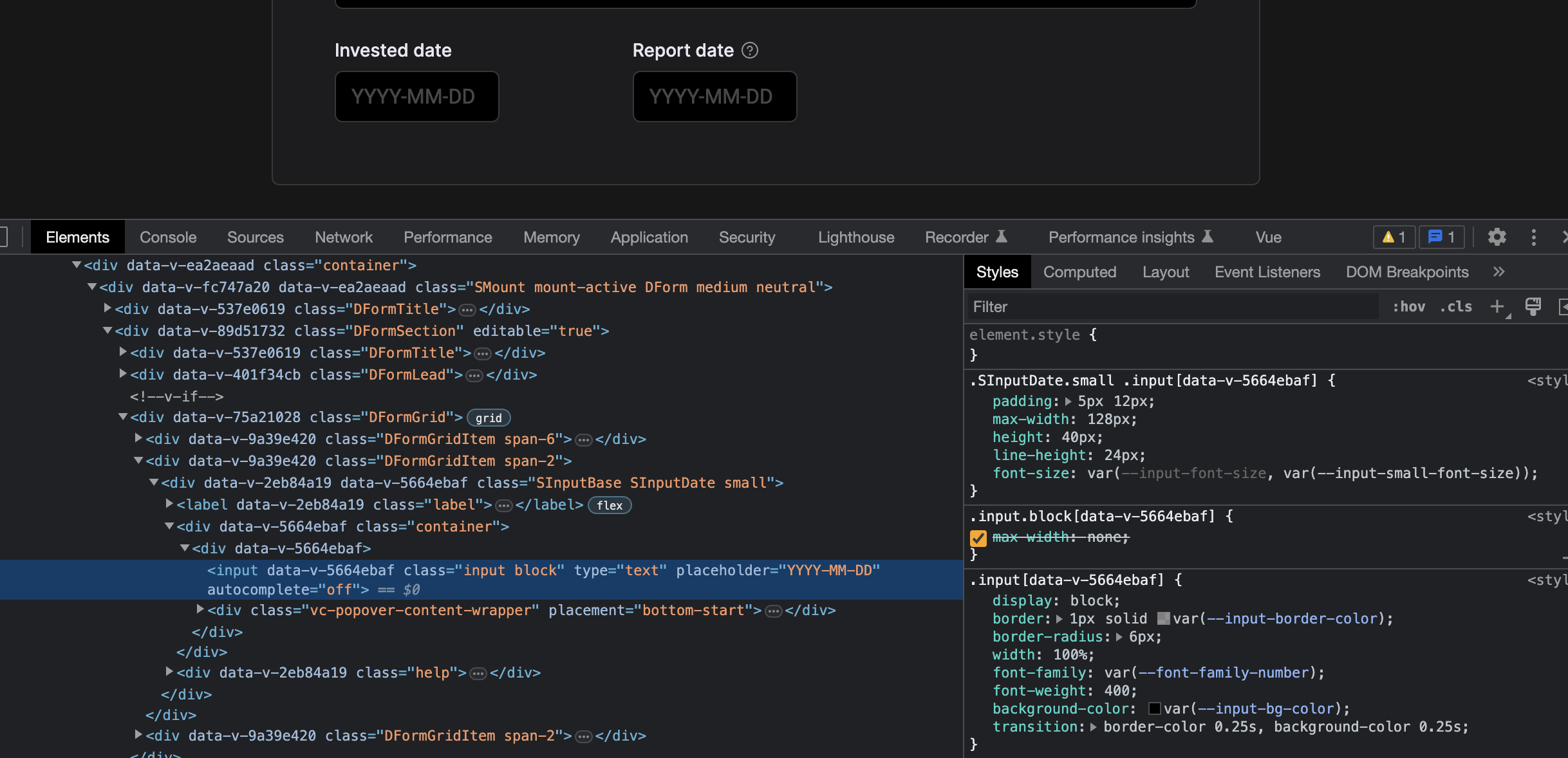Click the Invested date input field
This screenshot has width=1568, height=758.
pyautogui.click(x=416, y=97)
